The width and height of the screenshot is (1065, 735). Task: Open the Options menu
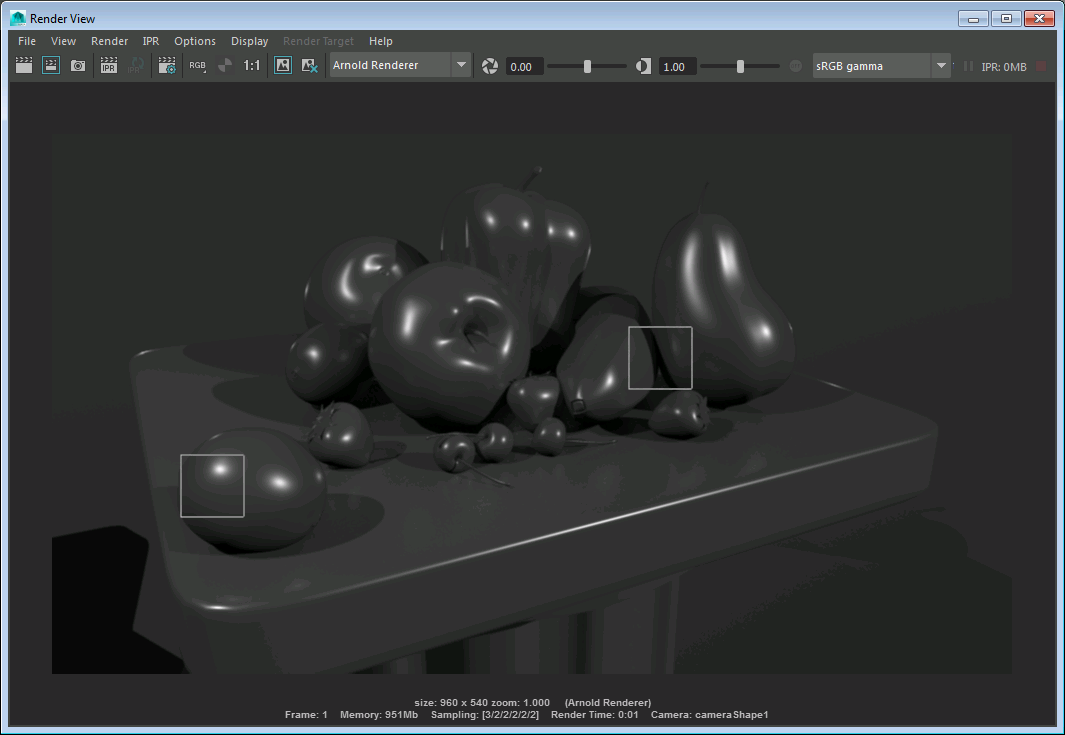tap(194, 41)
